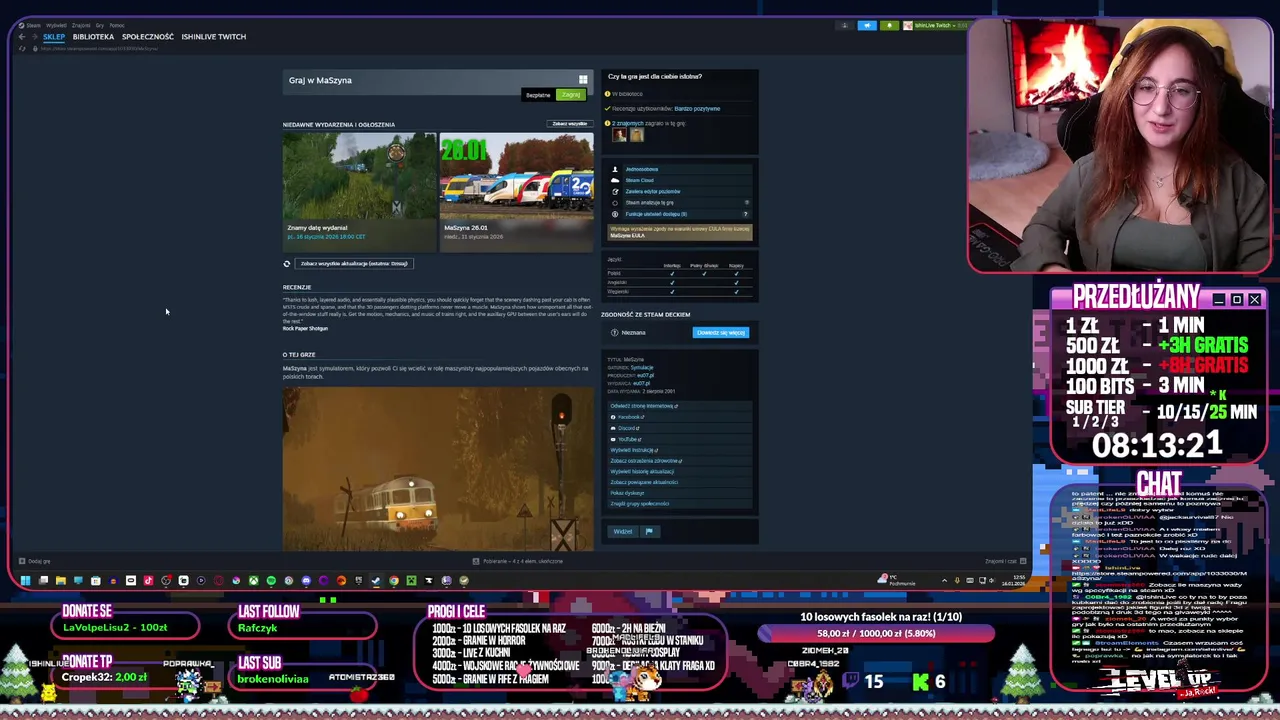Click the blue announcements button in the Steam header
The image size is (1280, 720).
866,25
